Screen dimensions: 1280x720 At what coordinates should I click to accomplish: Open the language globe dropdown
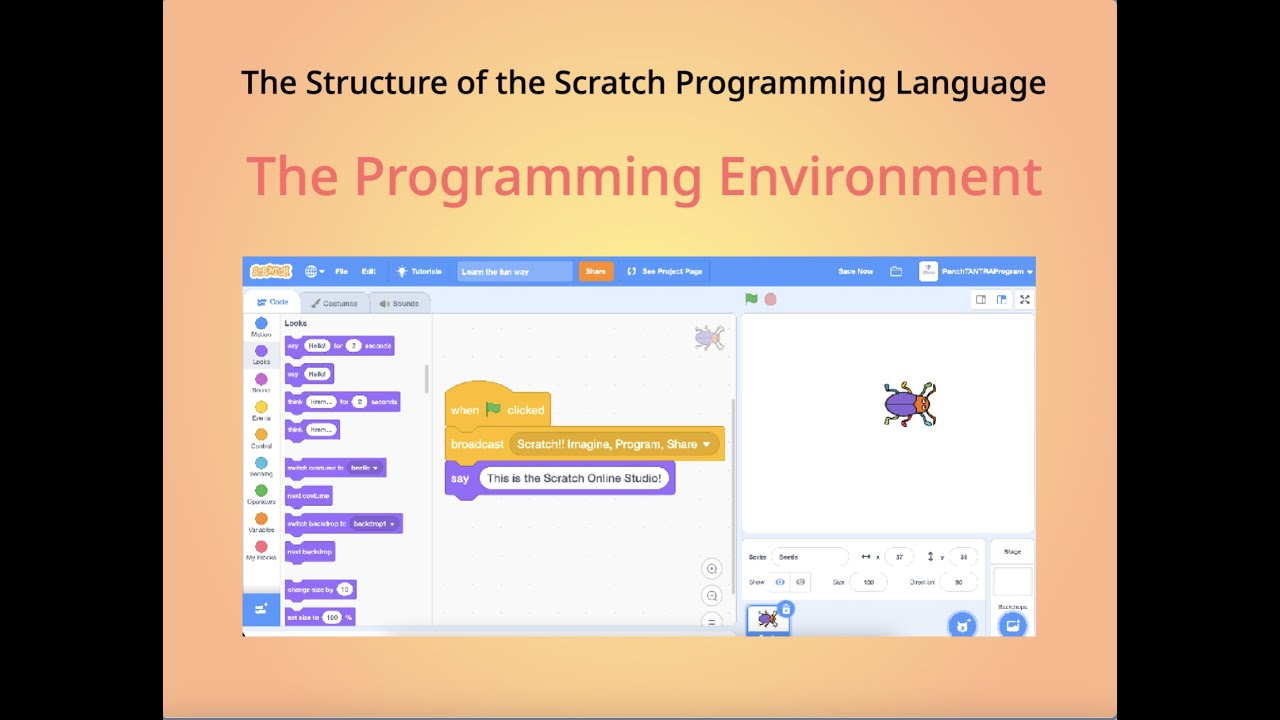point(314,271)
